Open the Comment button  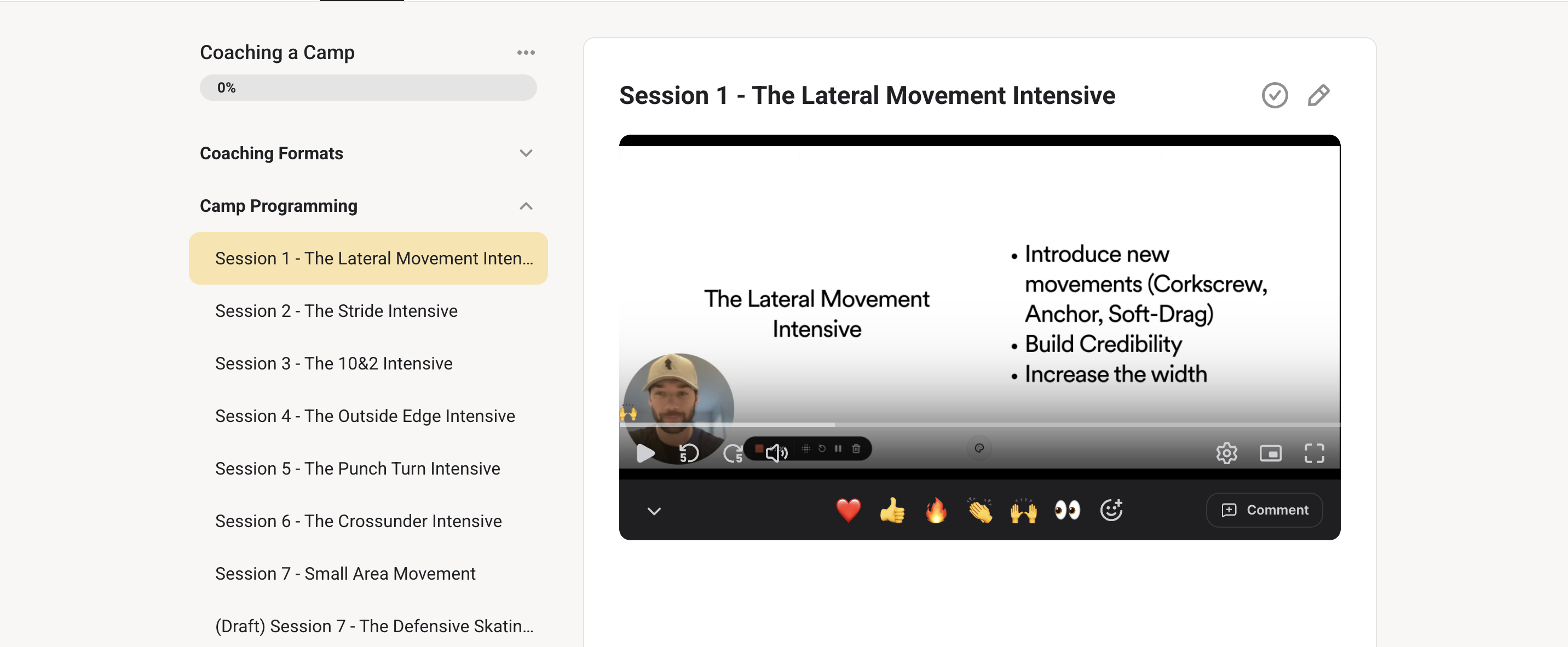point(1264,510)
